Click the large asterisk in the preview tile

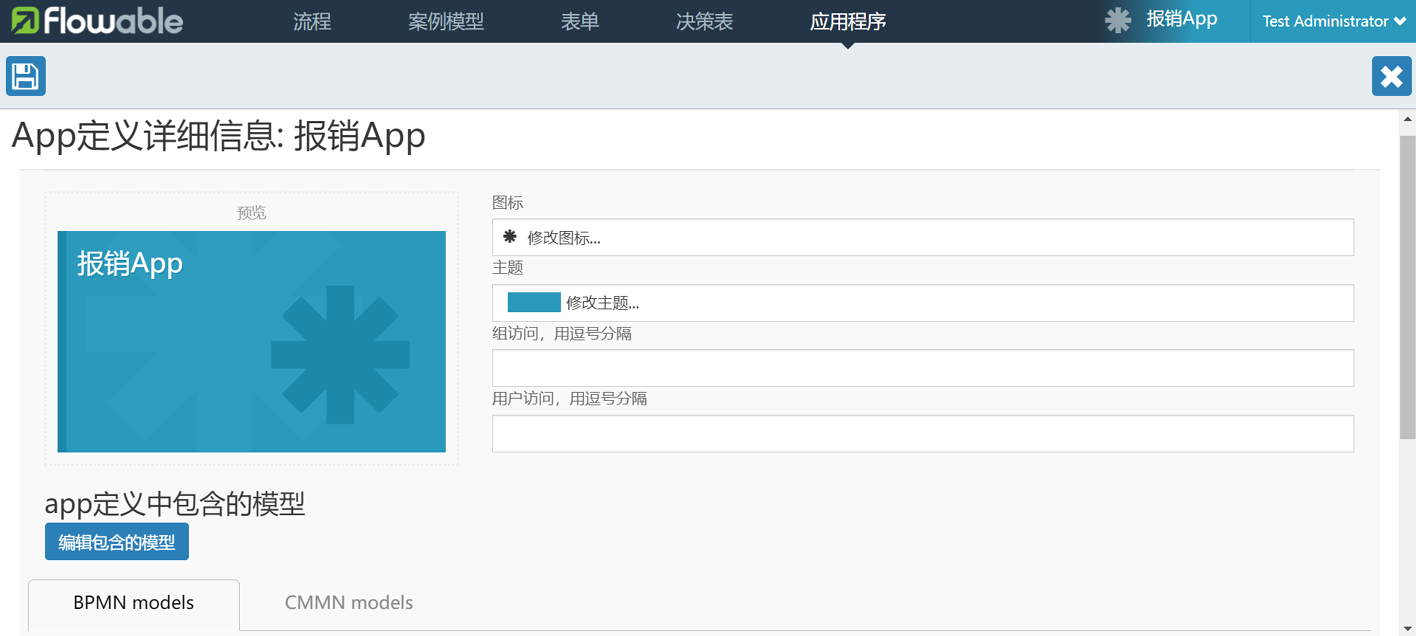click(340, 355)
